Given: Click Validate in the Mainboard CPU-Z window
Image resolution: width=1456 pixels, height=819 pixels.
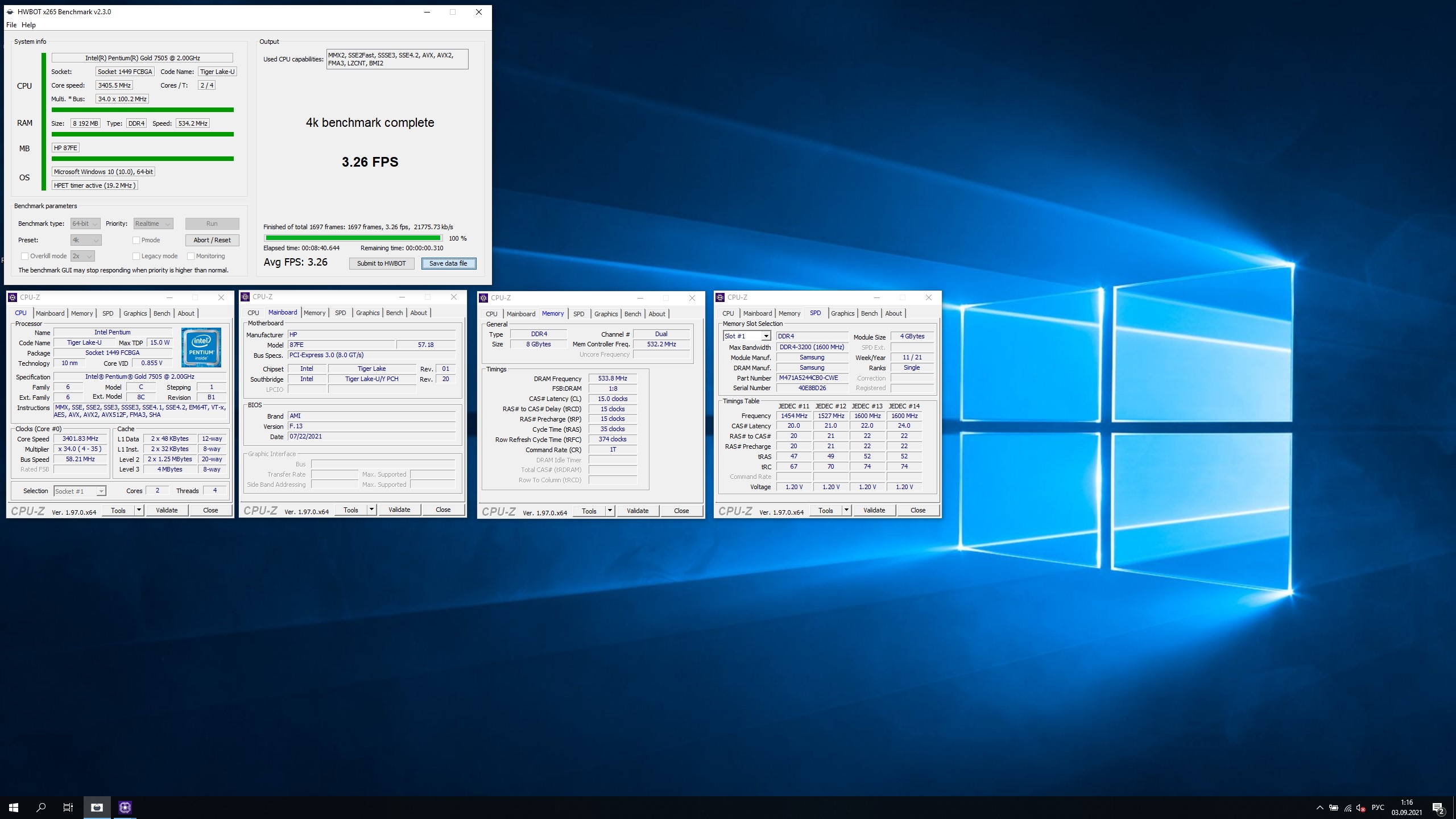Looking at the screenshot, I should (x=399, y=510).
